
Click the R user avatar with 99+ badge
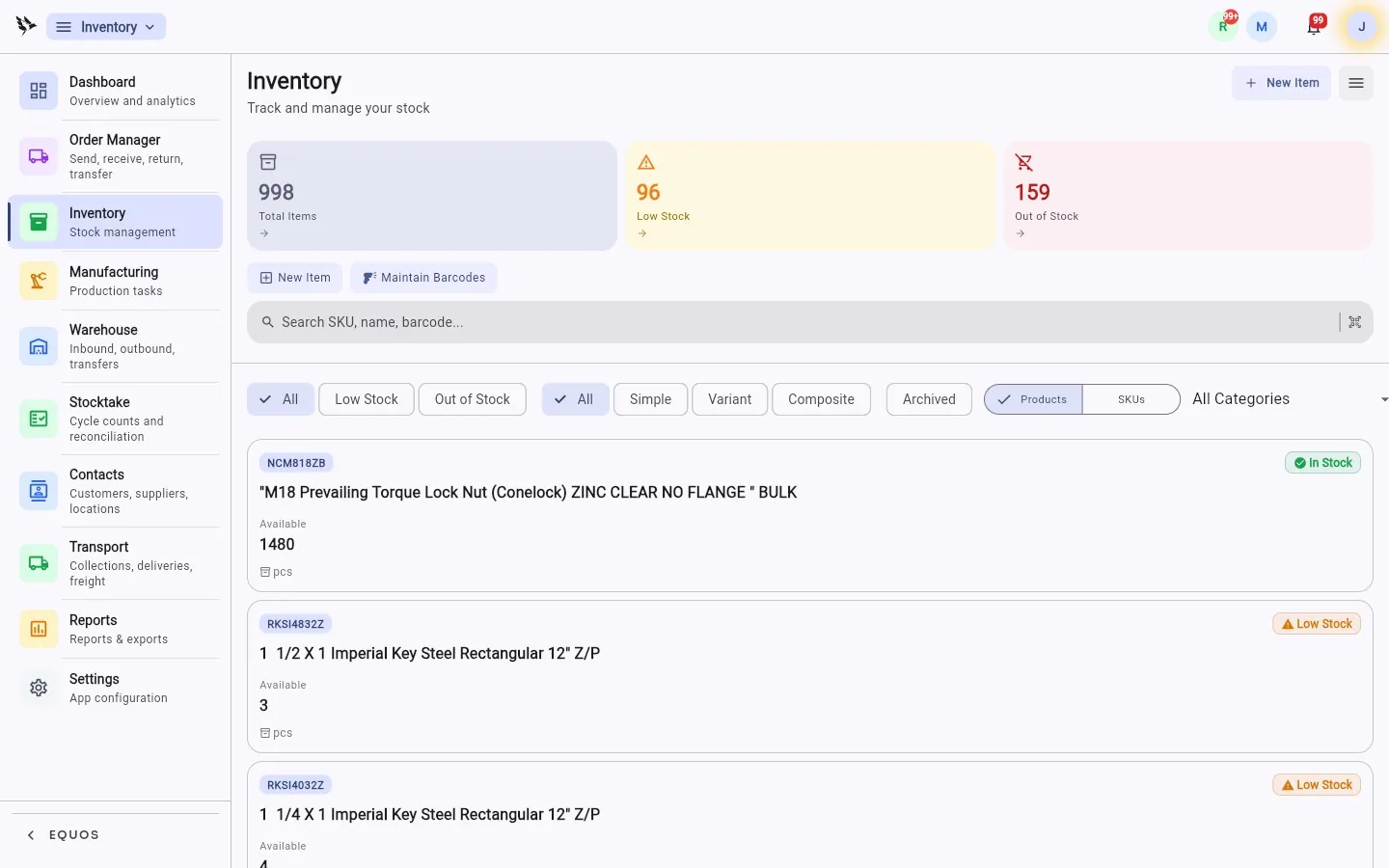(1223, 27)
